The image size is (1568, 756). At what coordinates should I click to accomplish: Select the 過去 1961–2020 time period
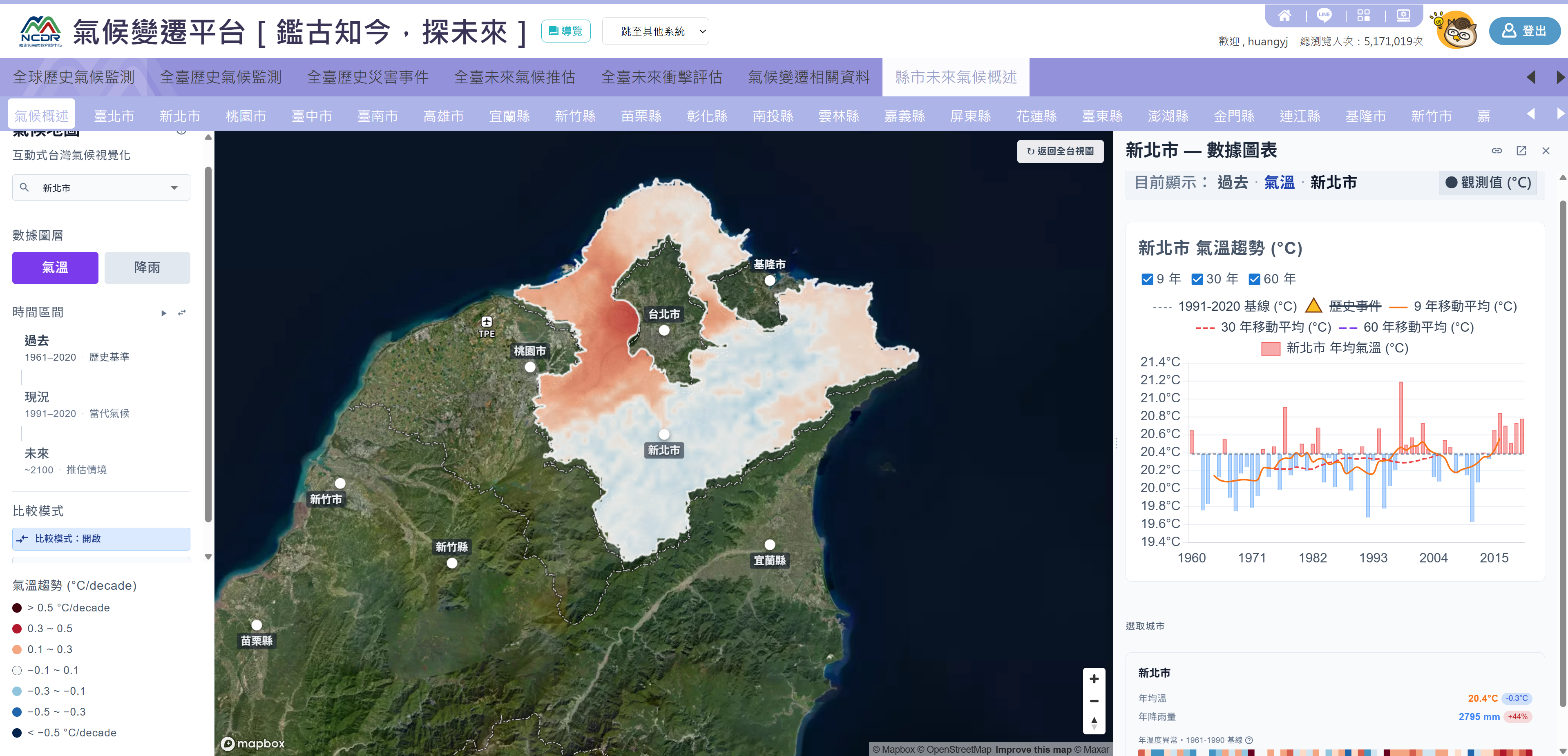point(77,348)
